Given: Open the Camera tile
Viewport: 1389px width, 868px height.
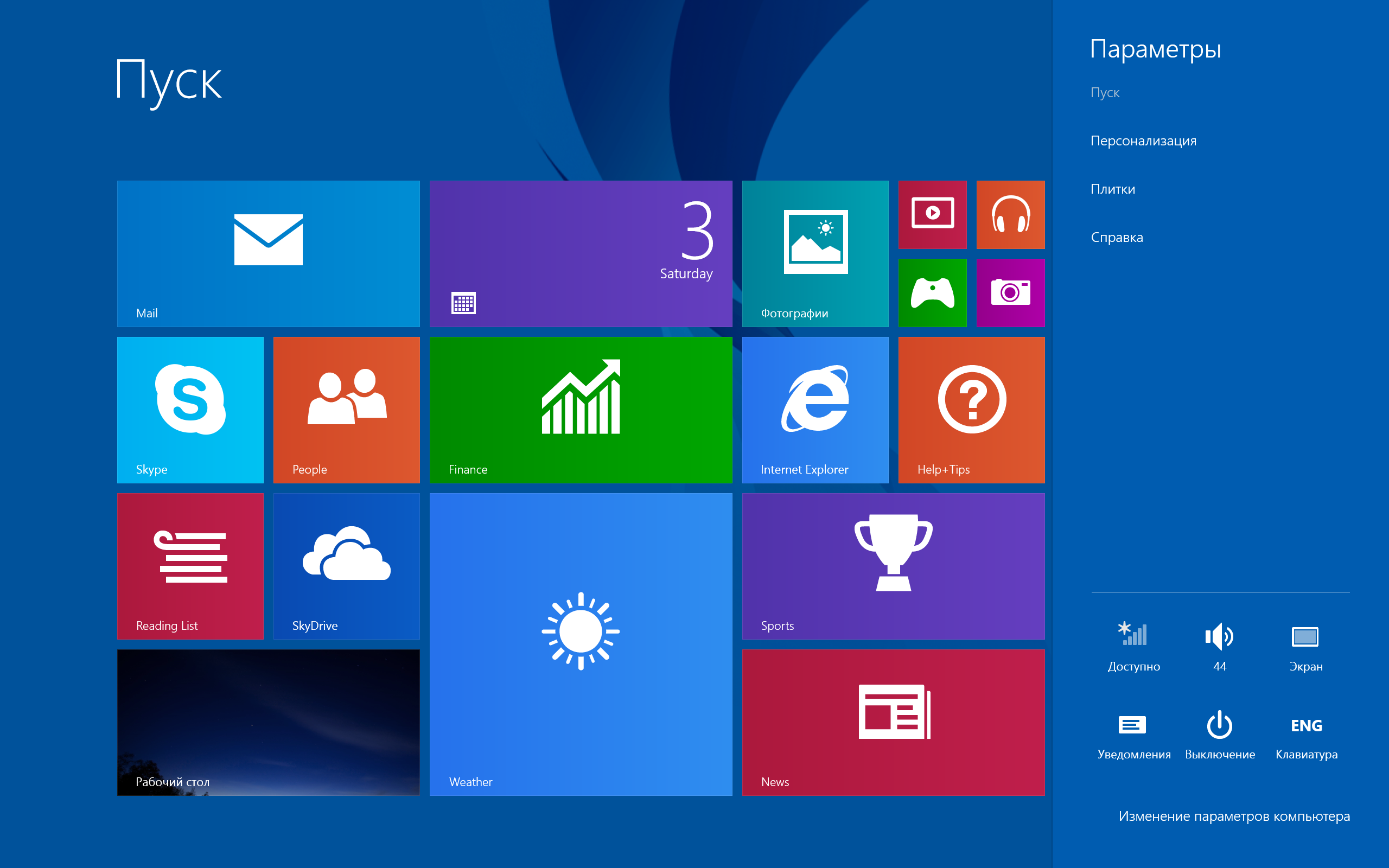Looking at the screenshot, I should coord(1010,293).
